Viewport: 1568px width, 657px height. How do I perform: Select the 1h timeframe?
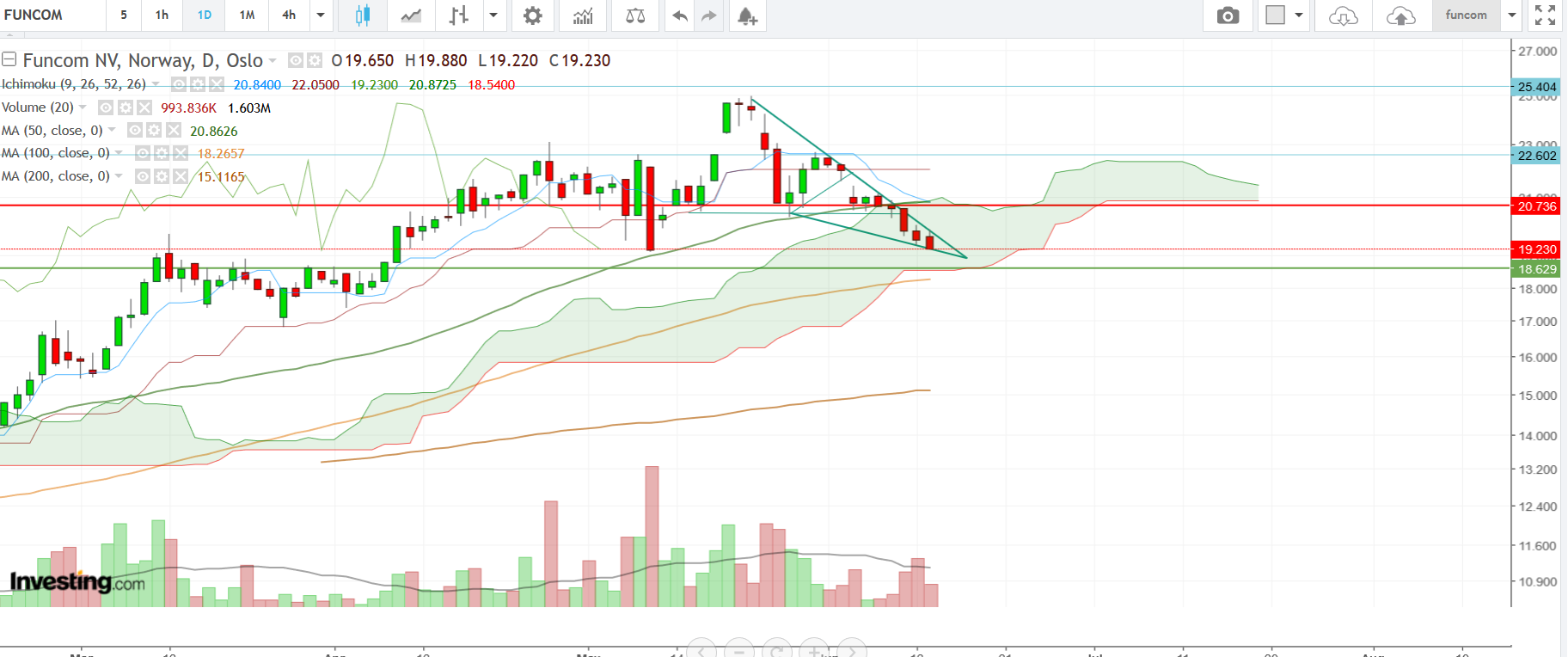pos(162,15)
